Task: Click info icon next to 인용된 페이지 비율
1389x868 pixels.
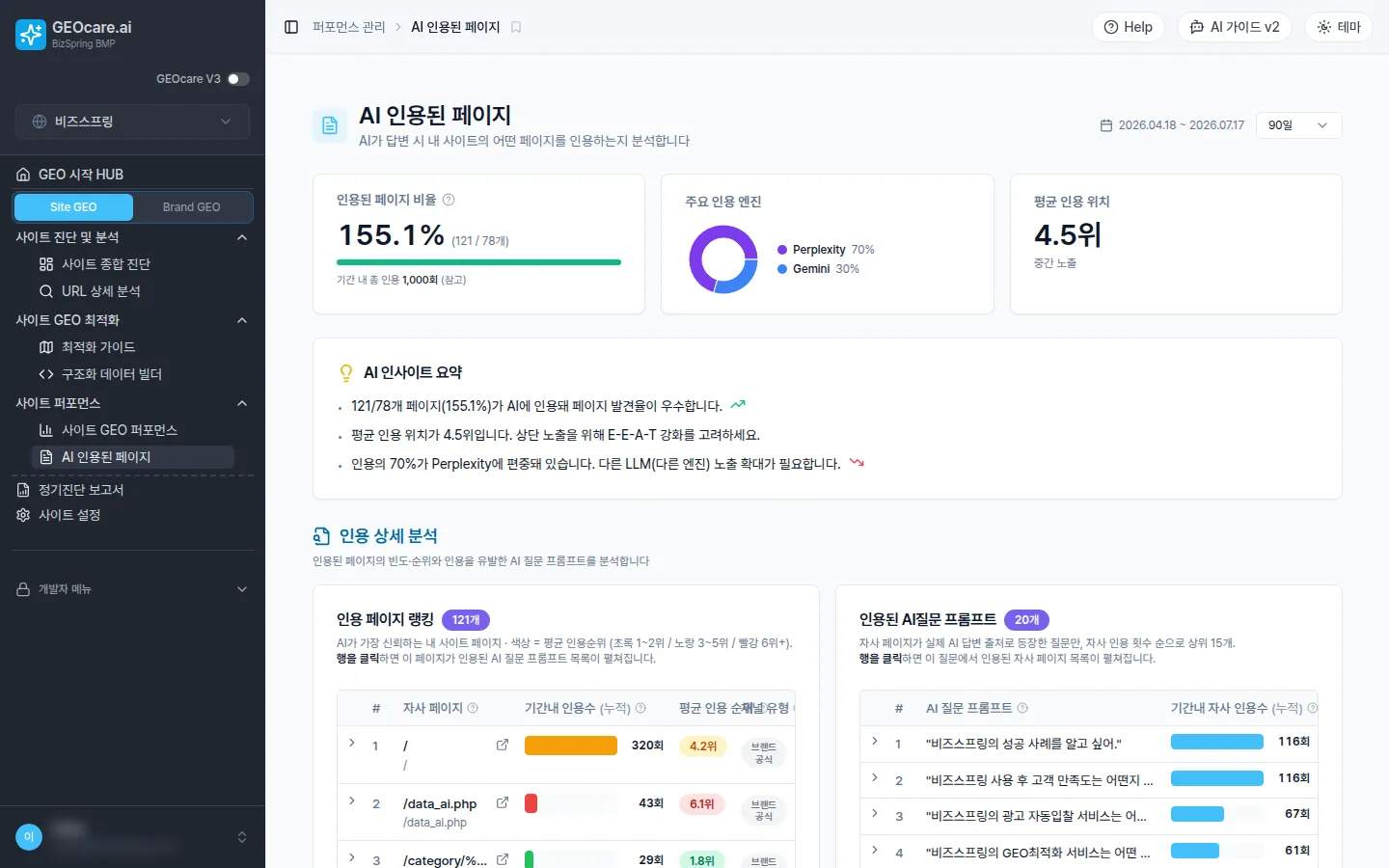Action: click(449, 200)
